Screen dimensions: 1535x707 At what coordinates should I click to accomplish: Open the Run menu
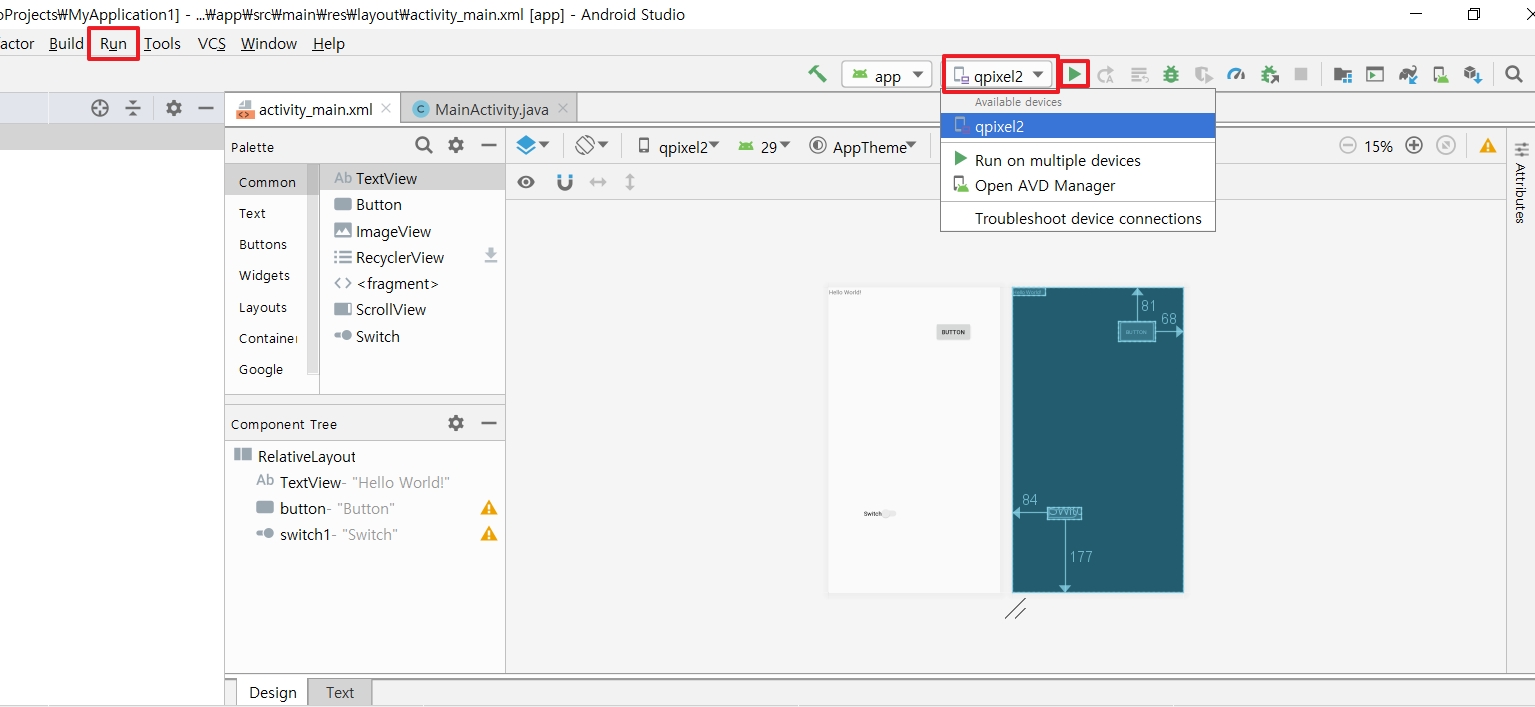[113, 43]
